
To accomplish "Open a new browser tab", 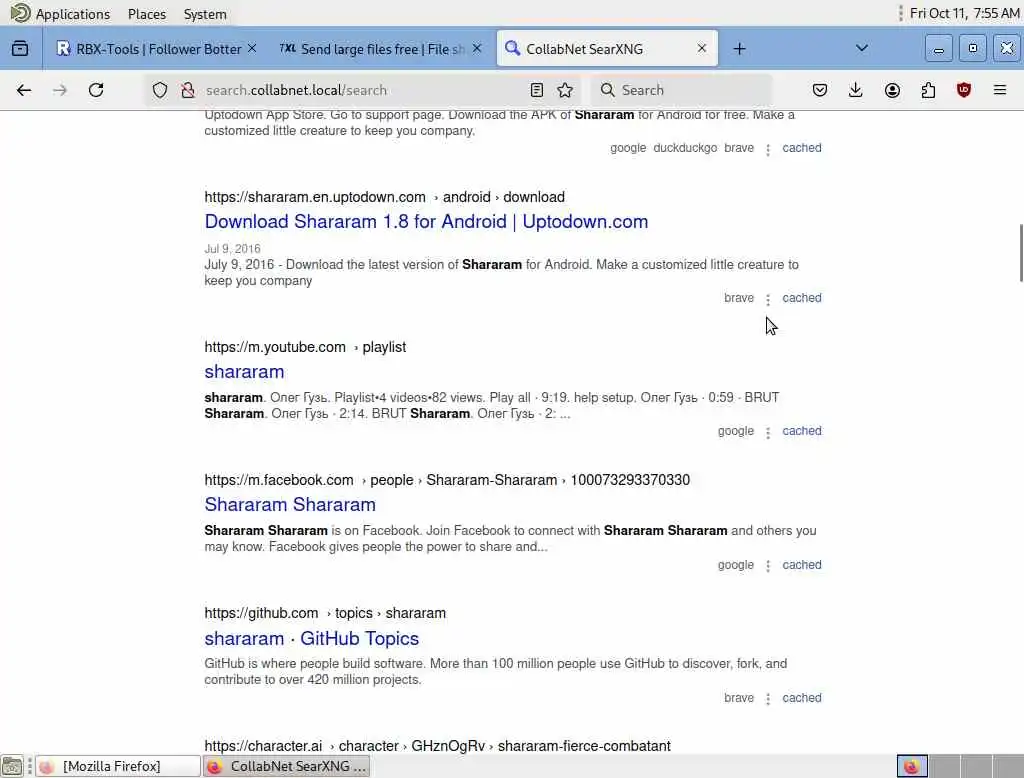I will click(x=739, y=49).
